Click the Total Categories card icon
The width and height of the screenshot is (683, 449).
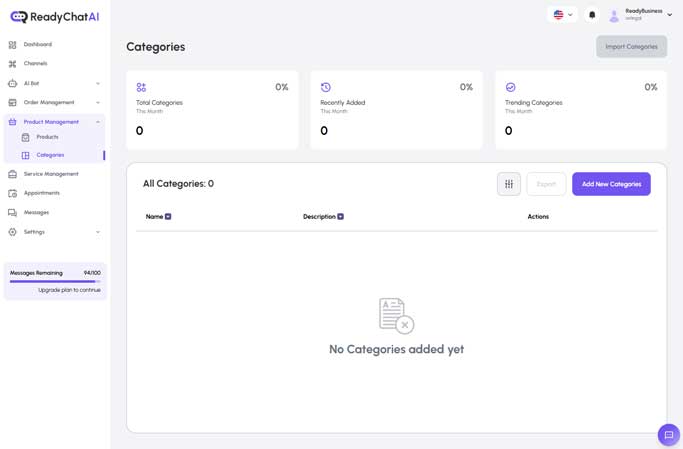click(141, 88)
